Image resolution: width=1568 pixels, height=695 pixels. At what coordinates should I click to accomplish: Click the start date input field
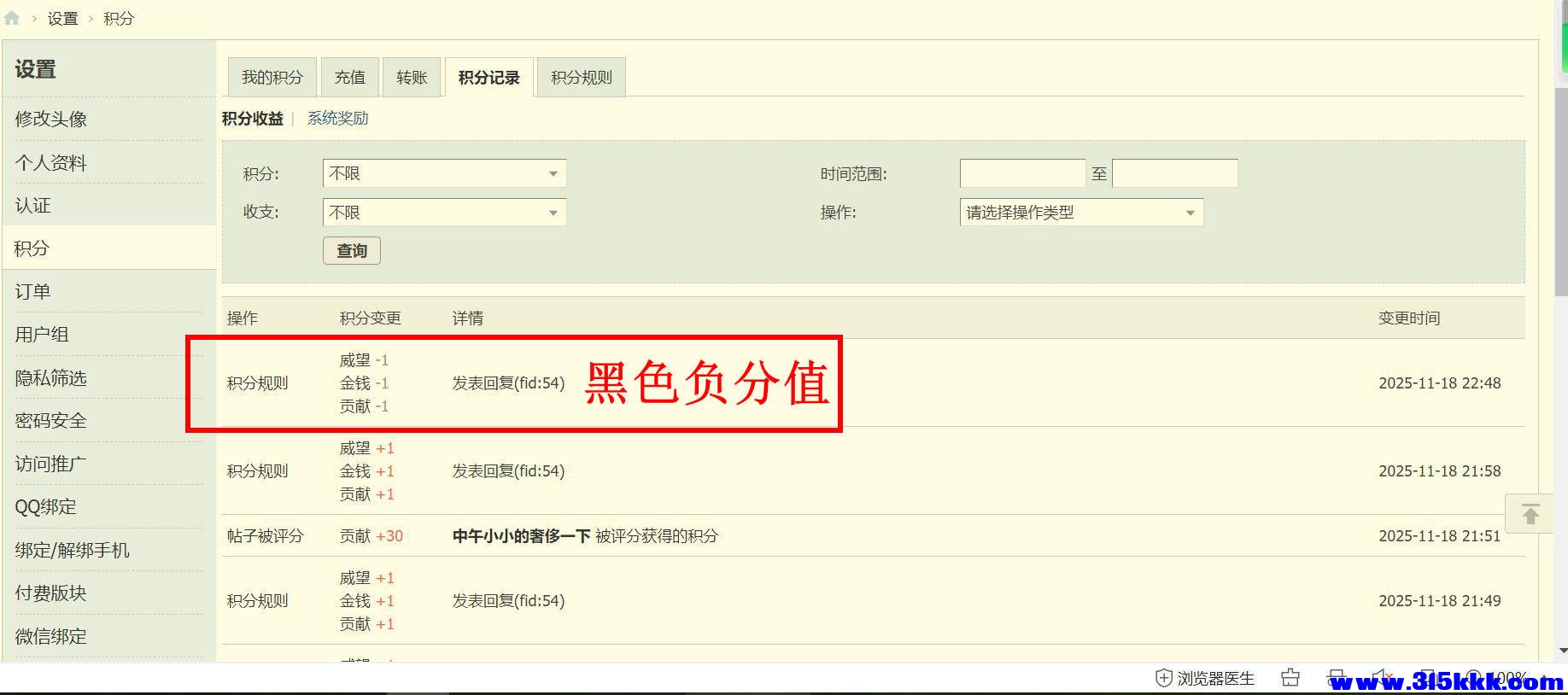coord(1022,173)
